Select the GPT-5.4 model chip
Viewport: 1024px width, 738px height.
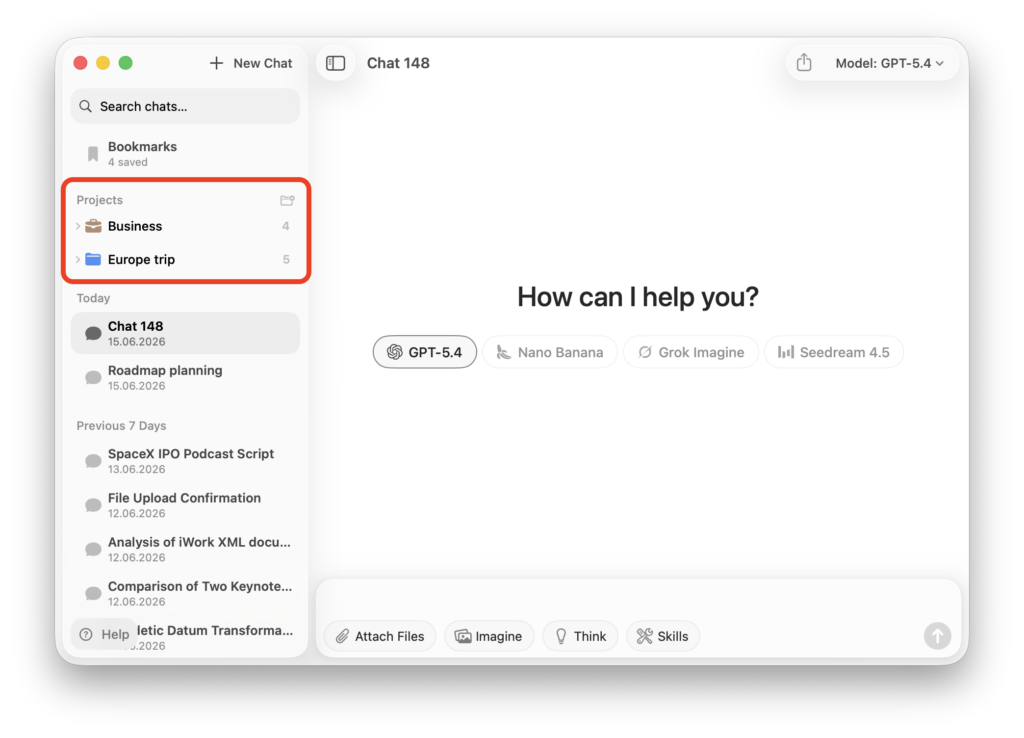[x=424, y=352]
